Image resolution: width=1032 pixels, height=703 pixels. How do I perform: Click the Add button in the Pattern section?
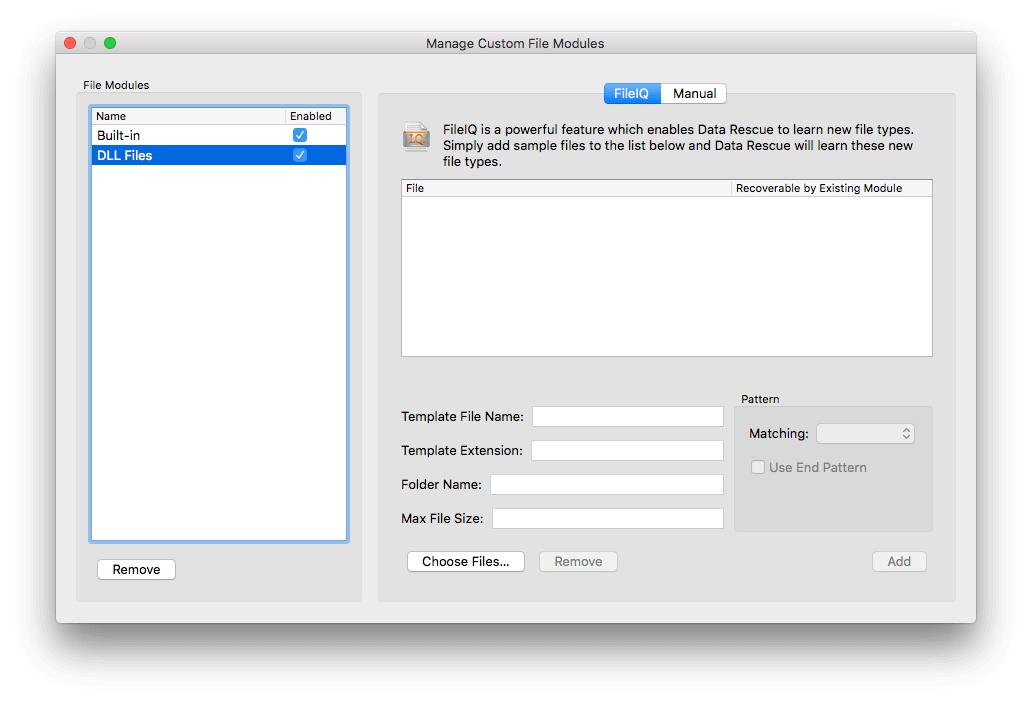click(898, 561)
